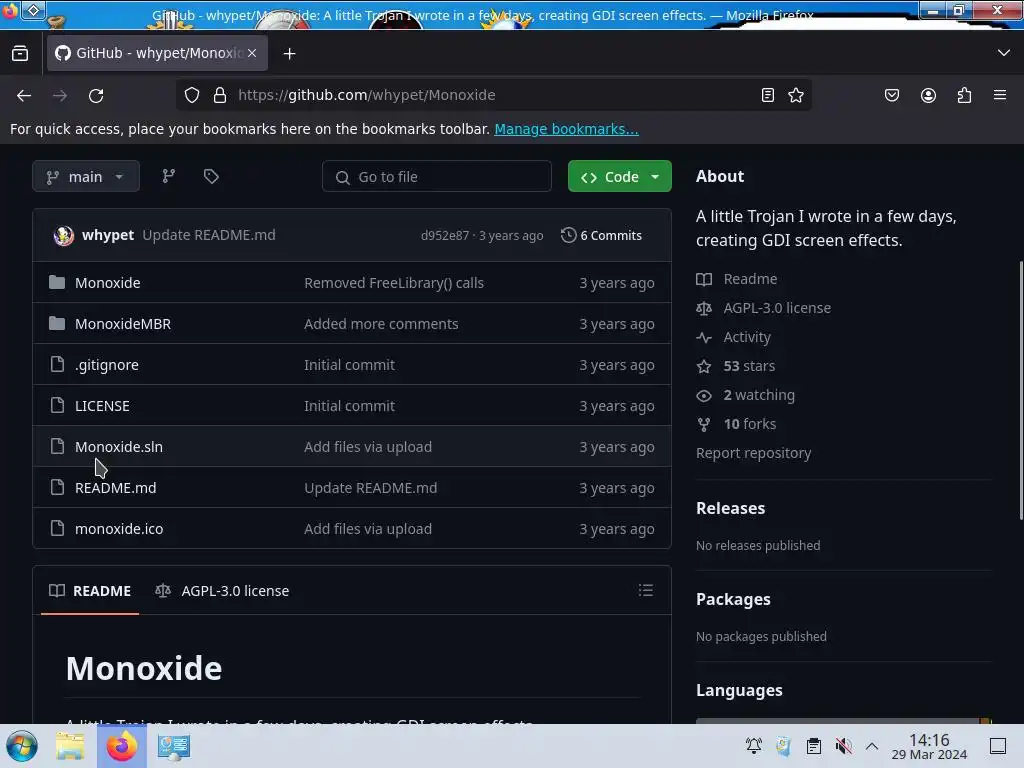Open the README outline list icon
The image size is (1024, 768).
click(x=646, y=590)
